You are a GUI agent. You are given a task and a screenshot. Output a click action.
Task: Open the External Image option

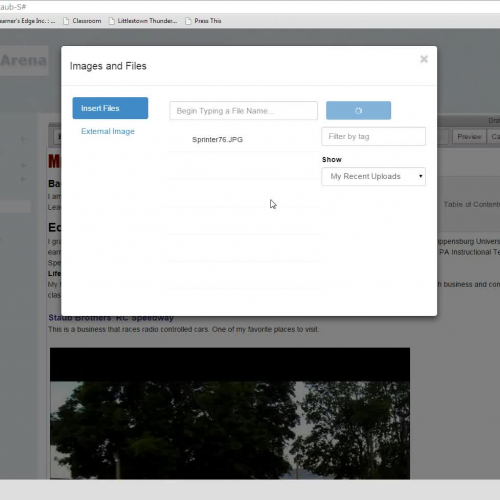(108, 131)
